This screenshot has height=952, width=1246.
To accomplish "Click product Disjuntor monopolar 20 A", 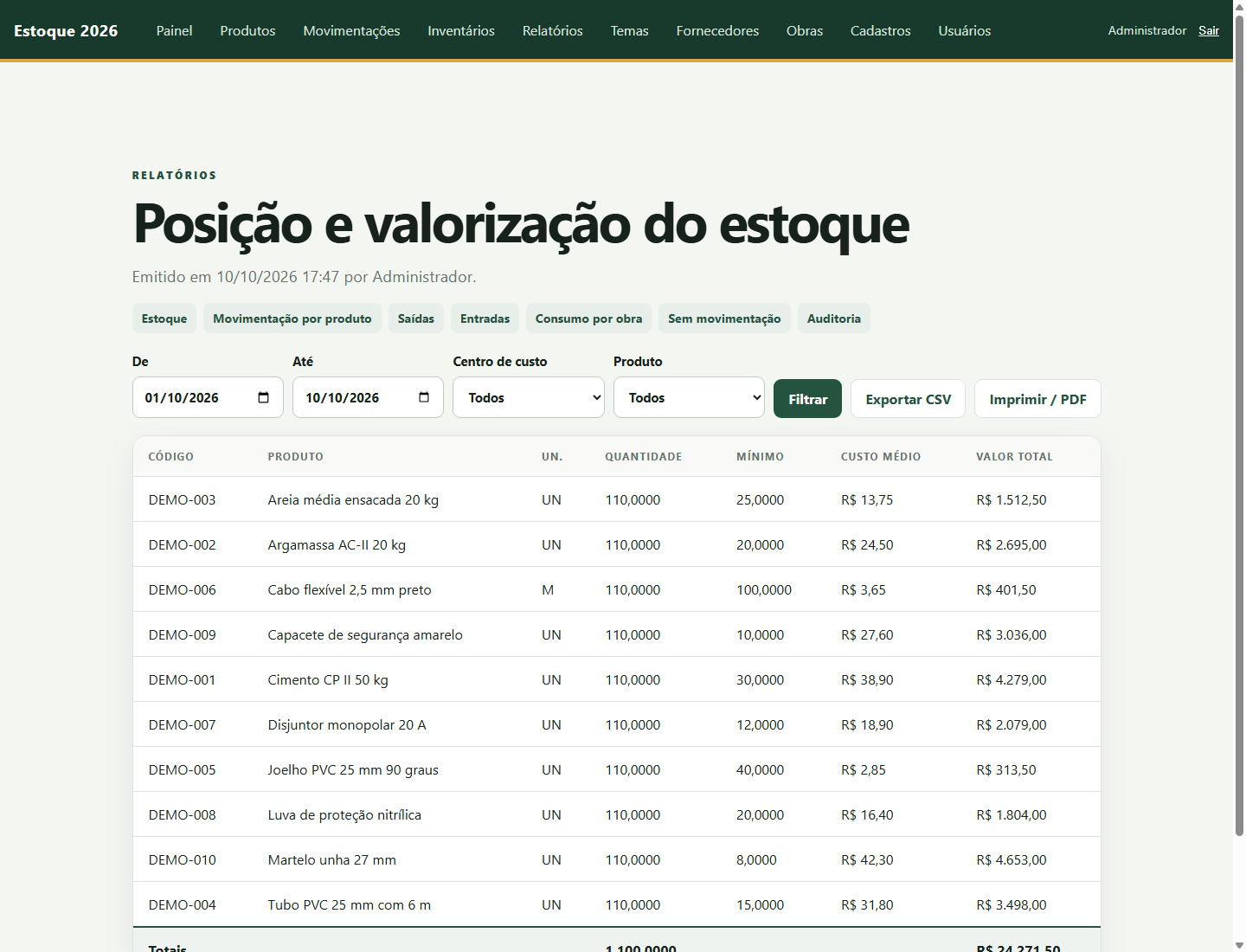I will tap(347, 724).
